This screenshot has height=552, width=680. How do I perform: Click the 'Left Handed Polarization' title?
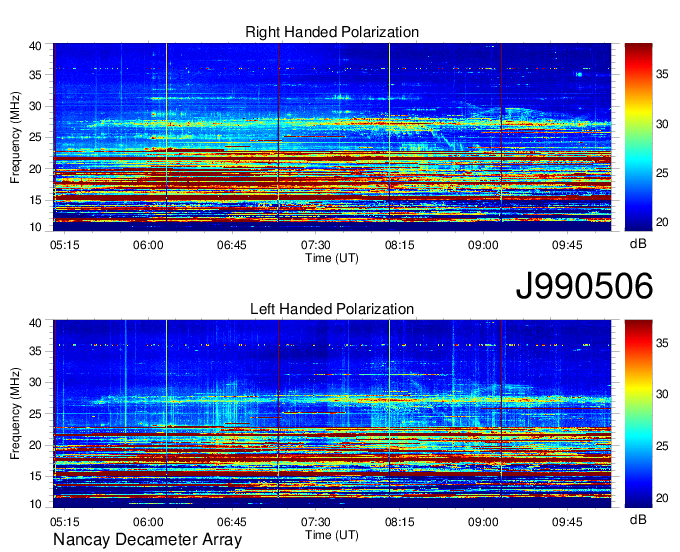[x=332, y=309]
